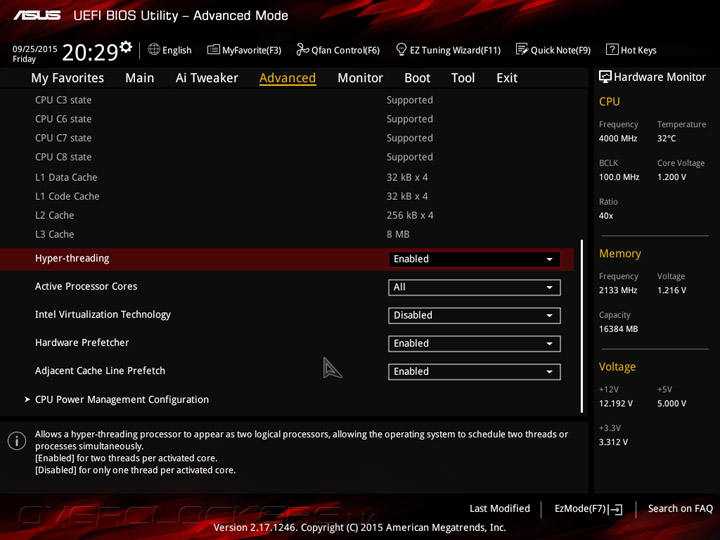Open MyFavorite(F3) folder icon
Image resolution: width=720 pixels, height=540 pixels.
(214, 50)
